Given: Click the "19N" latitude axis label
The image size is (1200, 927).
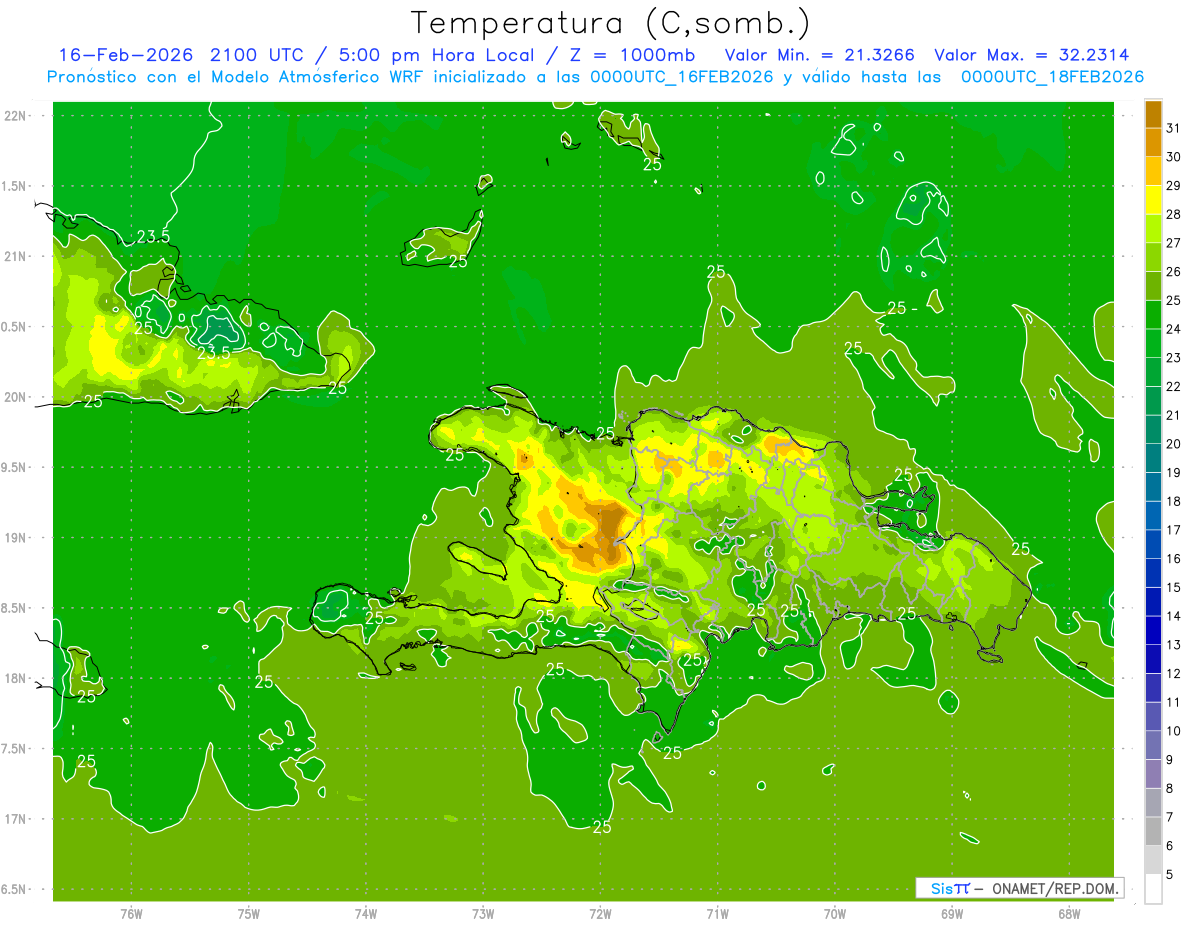Looking at the screenshot, I should coord(14,538).
